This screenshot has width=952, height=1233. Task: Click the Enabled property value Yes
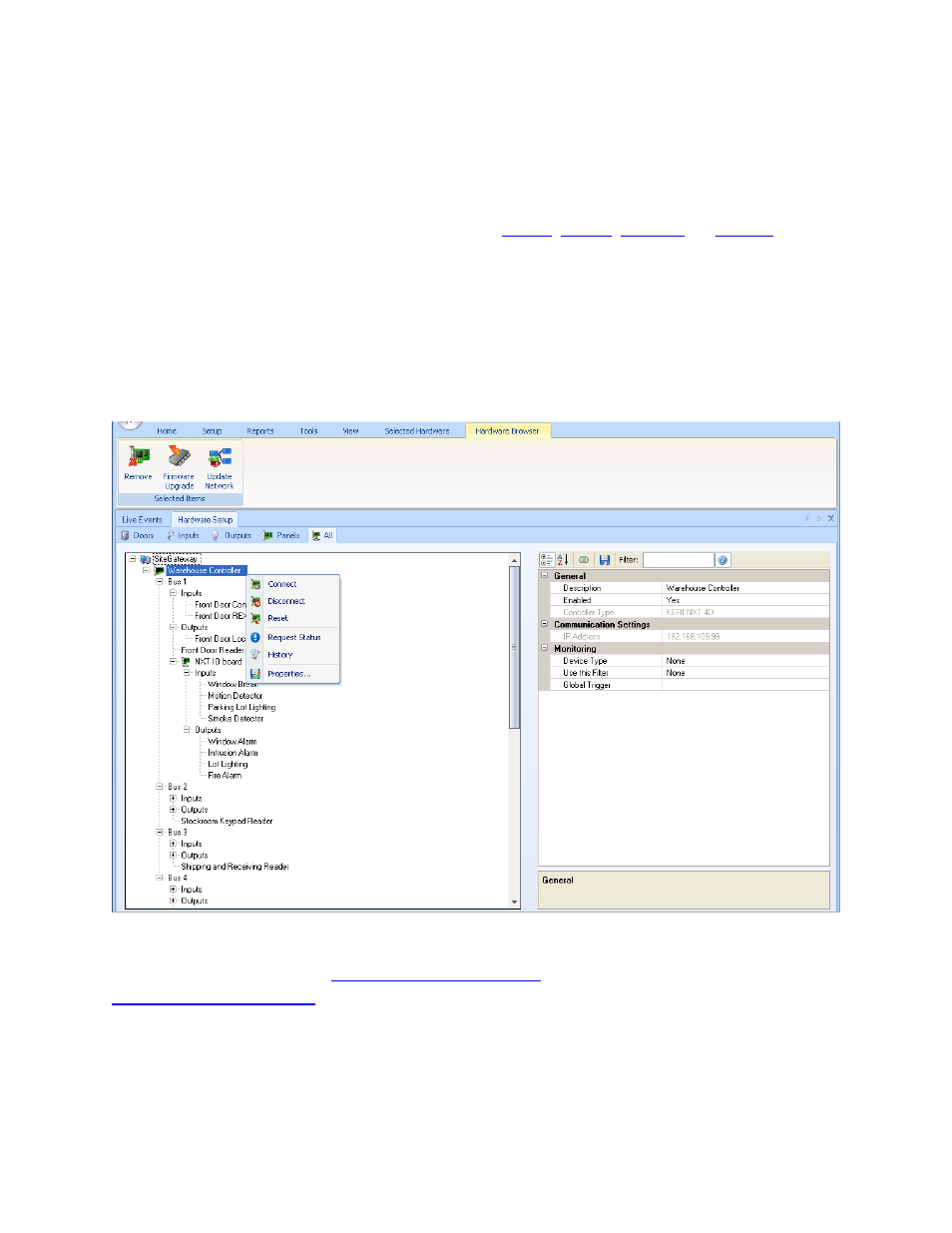(x=673, y=600)
